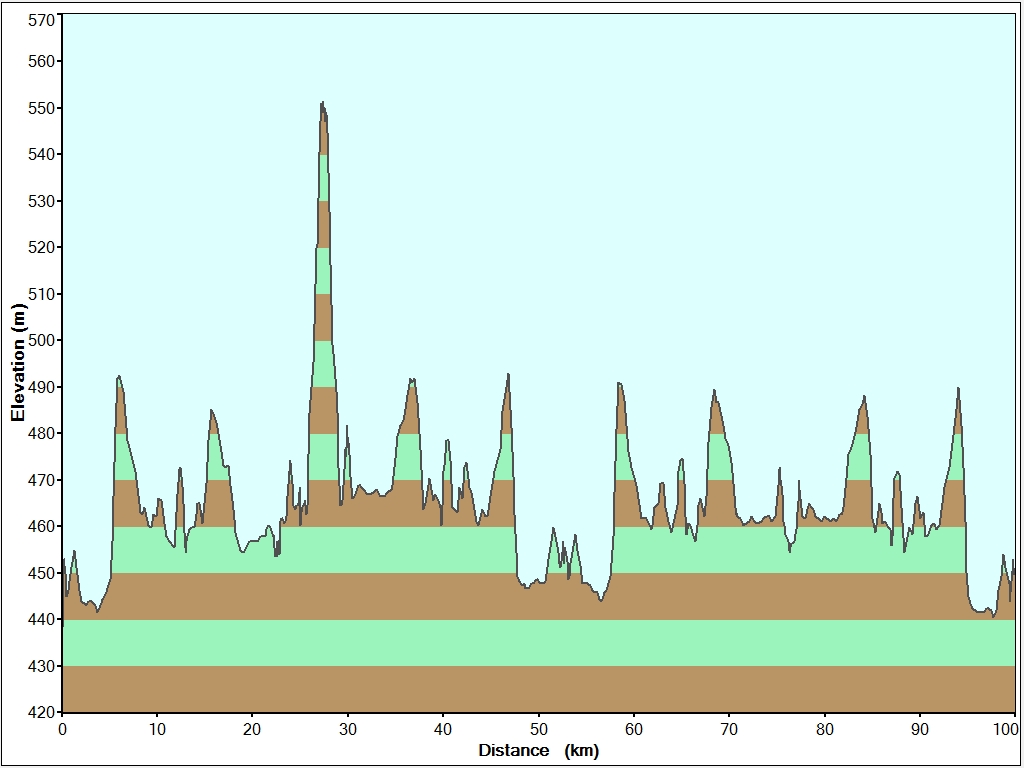Click the 50 distance axis label

[x=539, y=729]
